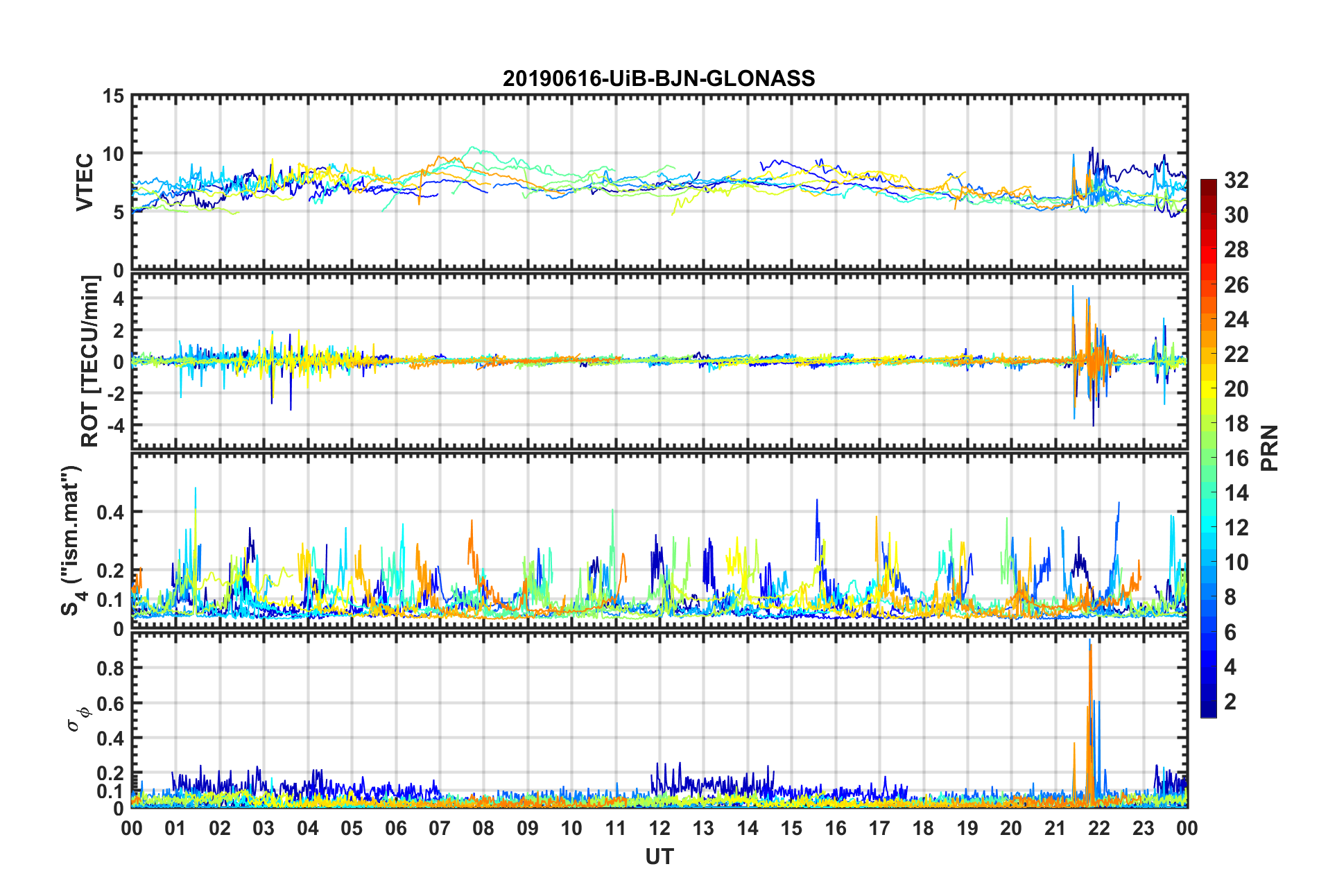
Task: Click hour 13 on UT axis
Action: [x=703, y=828]
